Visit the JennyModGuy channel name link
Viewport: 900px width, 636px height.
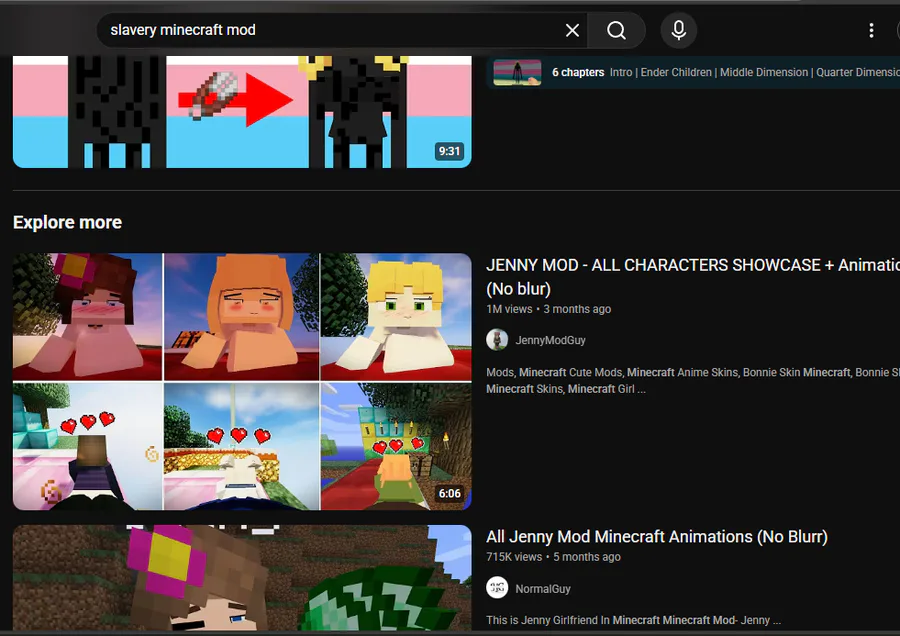click(550, 340)
